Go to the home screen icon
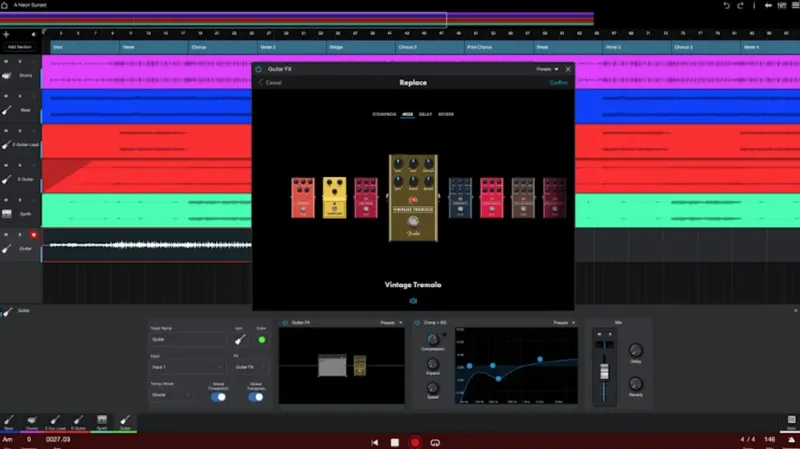The image size is (800, 449). [5, 5]
